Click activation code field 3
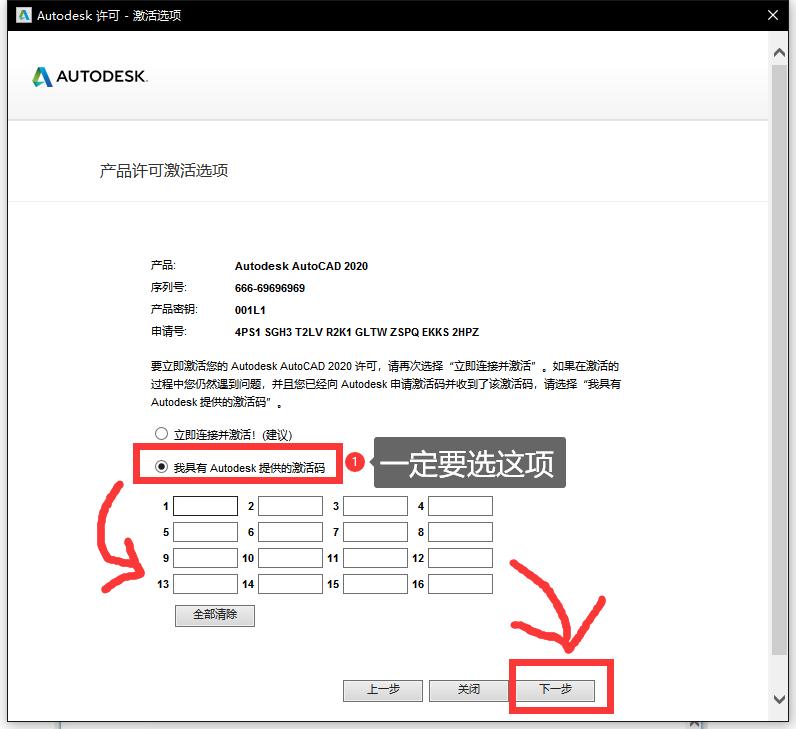 [375, 506]
